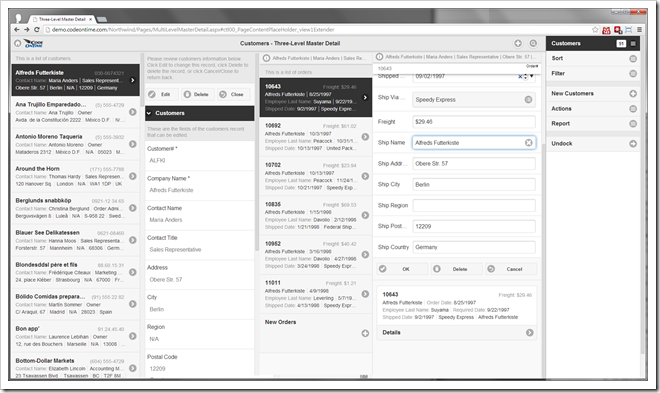Reload the page in the browser
The image size is (660, 393).
point(36,29)
